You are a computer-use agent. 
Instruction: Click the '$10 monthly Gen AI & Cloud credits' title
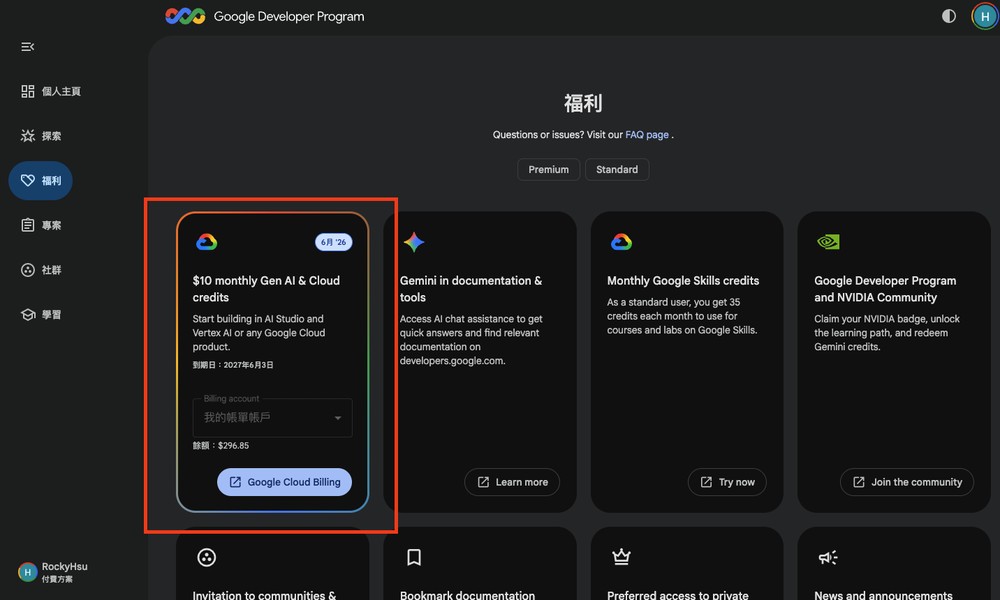[266, 289]
